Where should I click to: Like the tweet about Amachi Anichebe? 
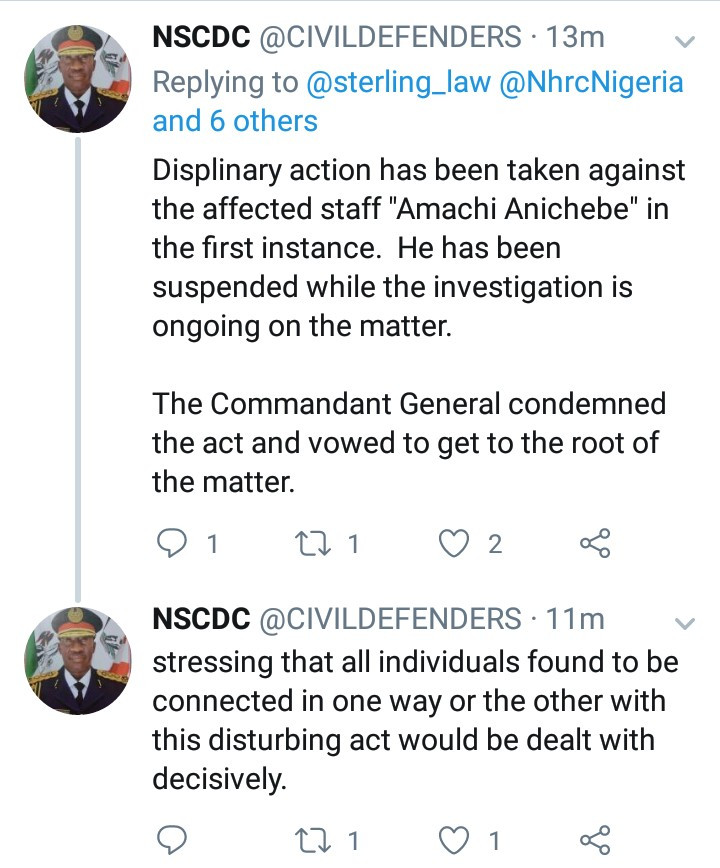[454, 544]
